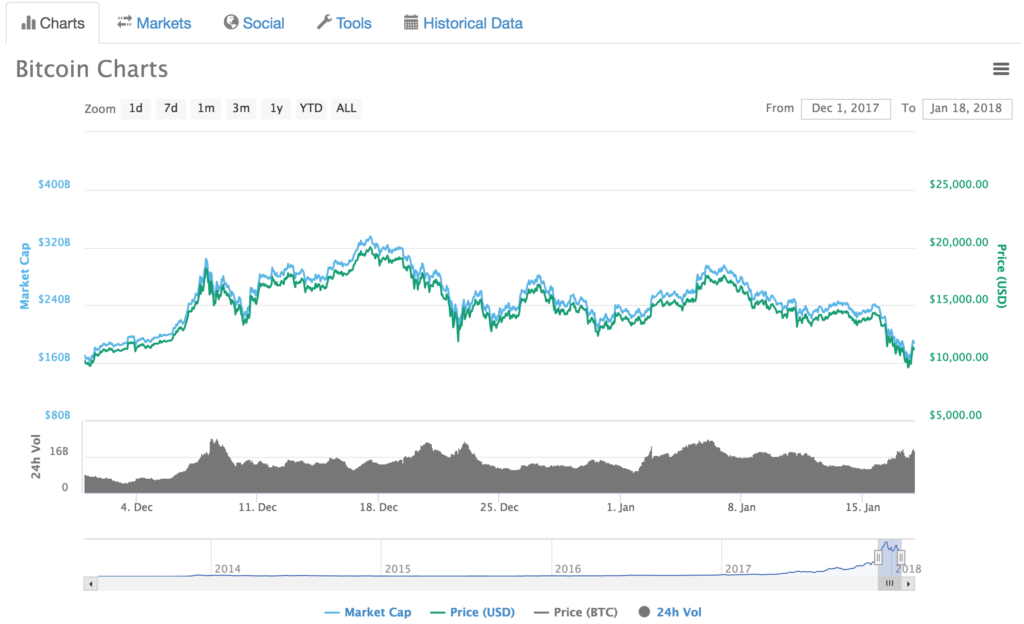Click the 4. Dec date axis label

click(136, 507)
